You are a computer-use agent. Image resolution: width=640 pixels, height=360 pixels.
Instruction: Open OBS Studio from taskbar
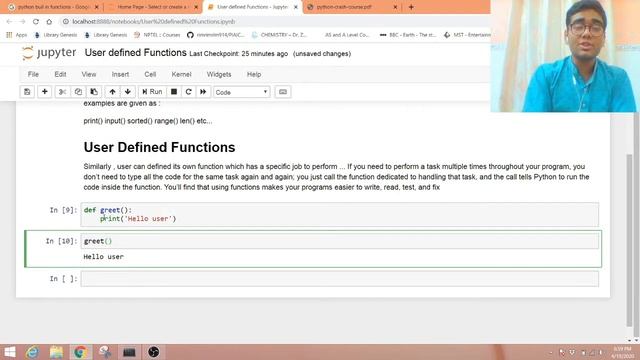pyautogui.click(x=153, y=352)
